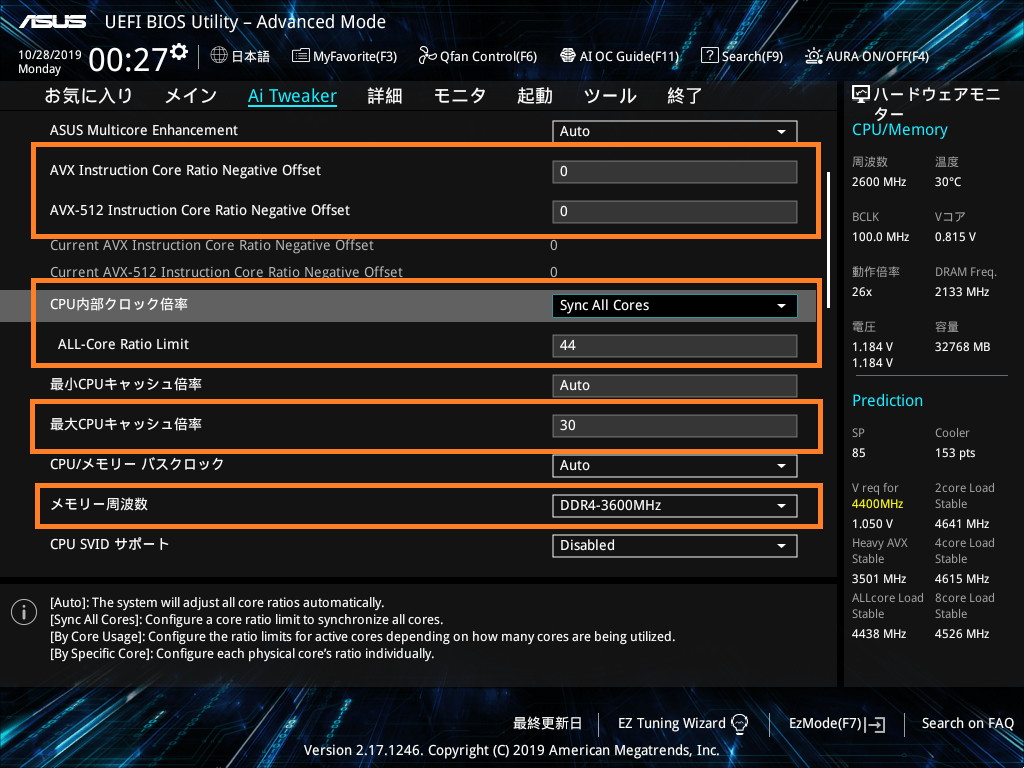Click the 32768 MB capacity value
Image resolution: width=1024 pixels, height=768 pixels.
point(962,347)
